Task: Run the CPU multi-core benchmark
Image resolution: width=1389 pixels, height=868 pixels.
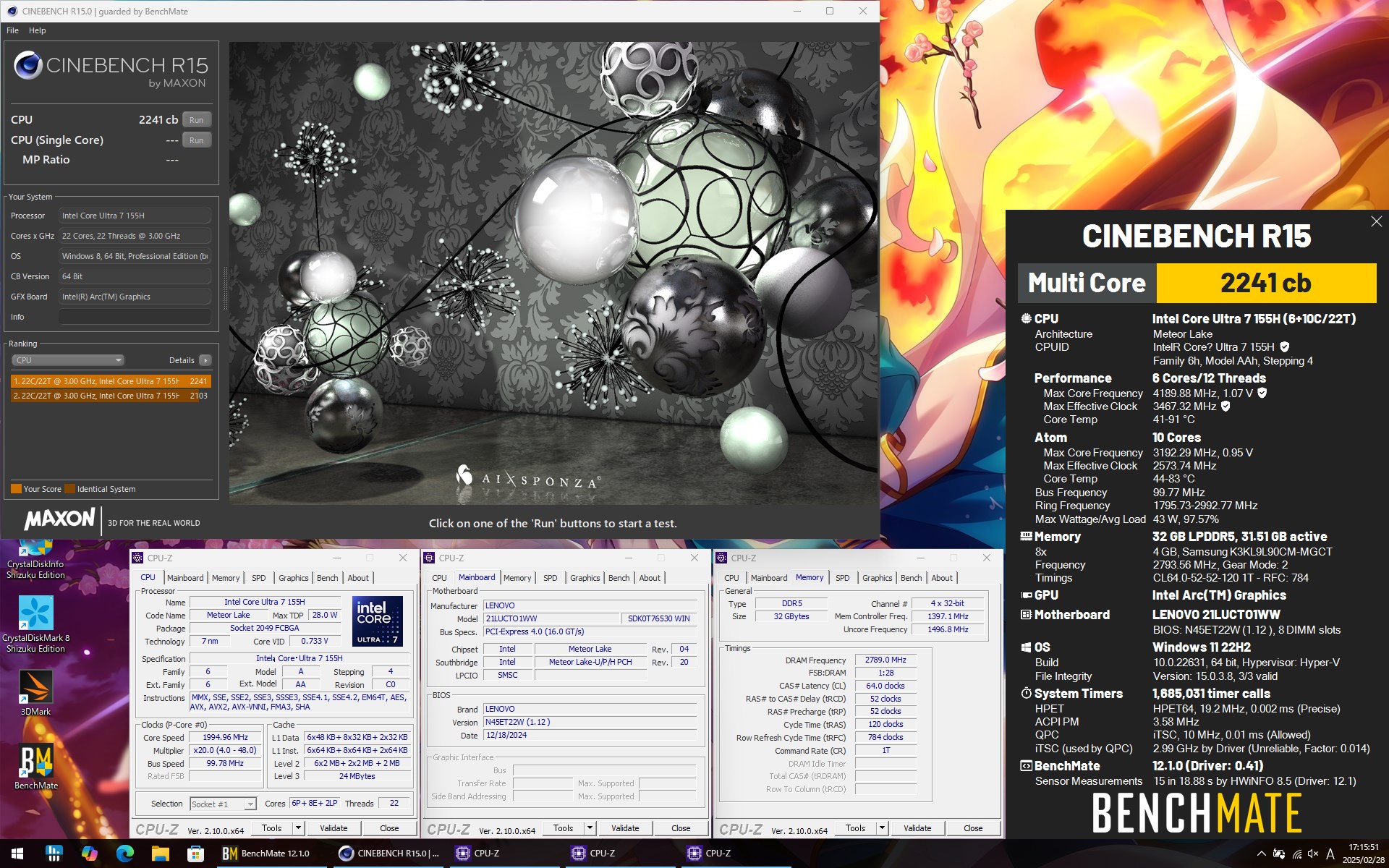Action: click(197, 120)
